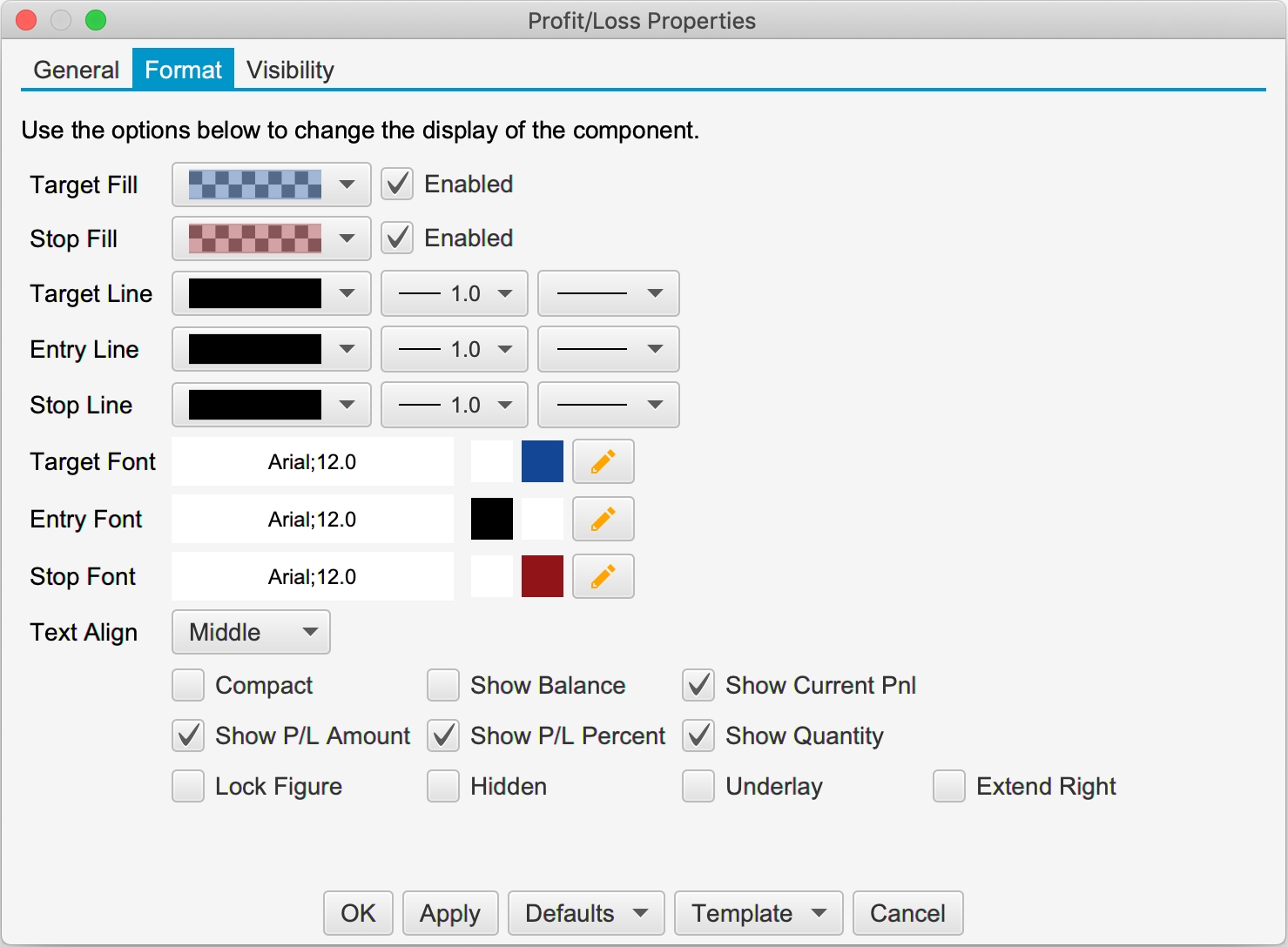Open the Entry Line style dropdown
Screen dimensions: 1288x947
point(609,349)
